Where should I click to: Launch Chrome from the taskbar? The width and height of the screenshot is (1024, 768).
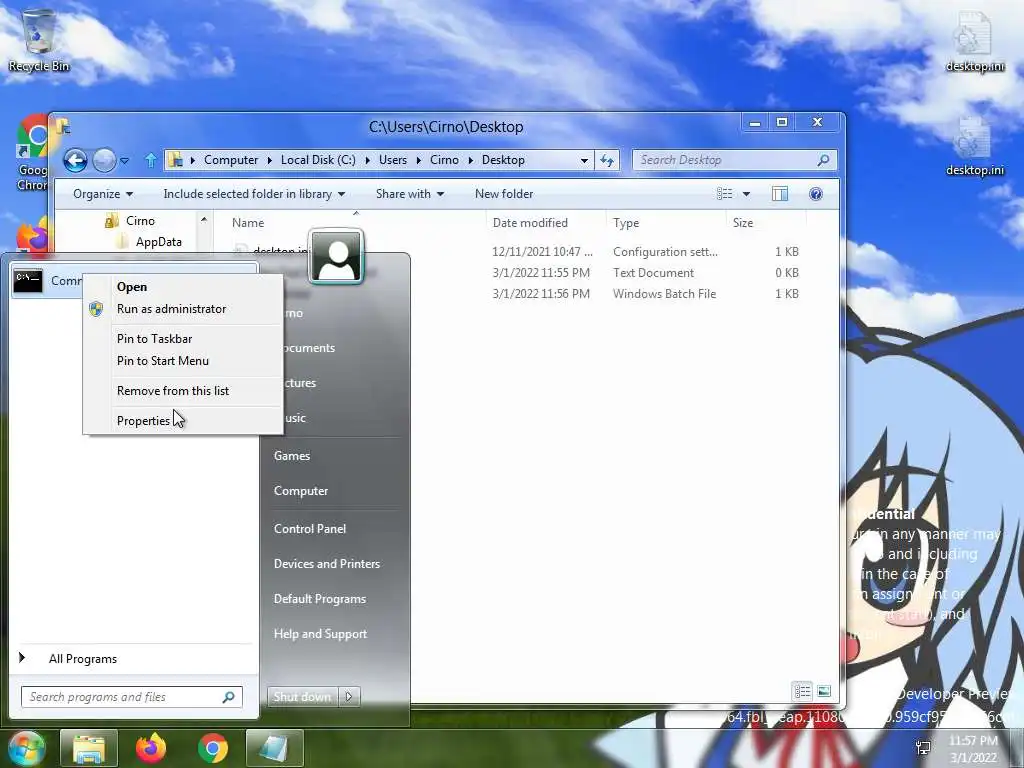pyautogui.click(x=213, y=748)
